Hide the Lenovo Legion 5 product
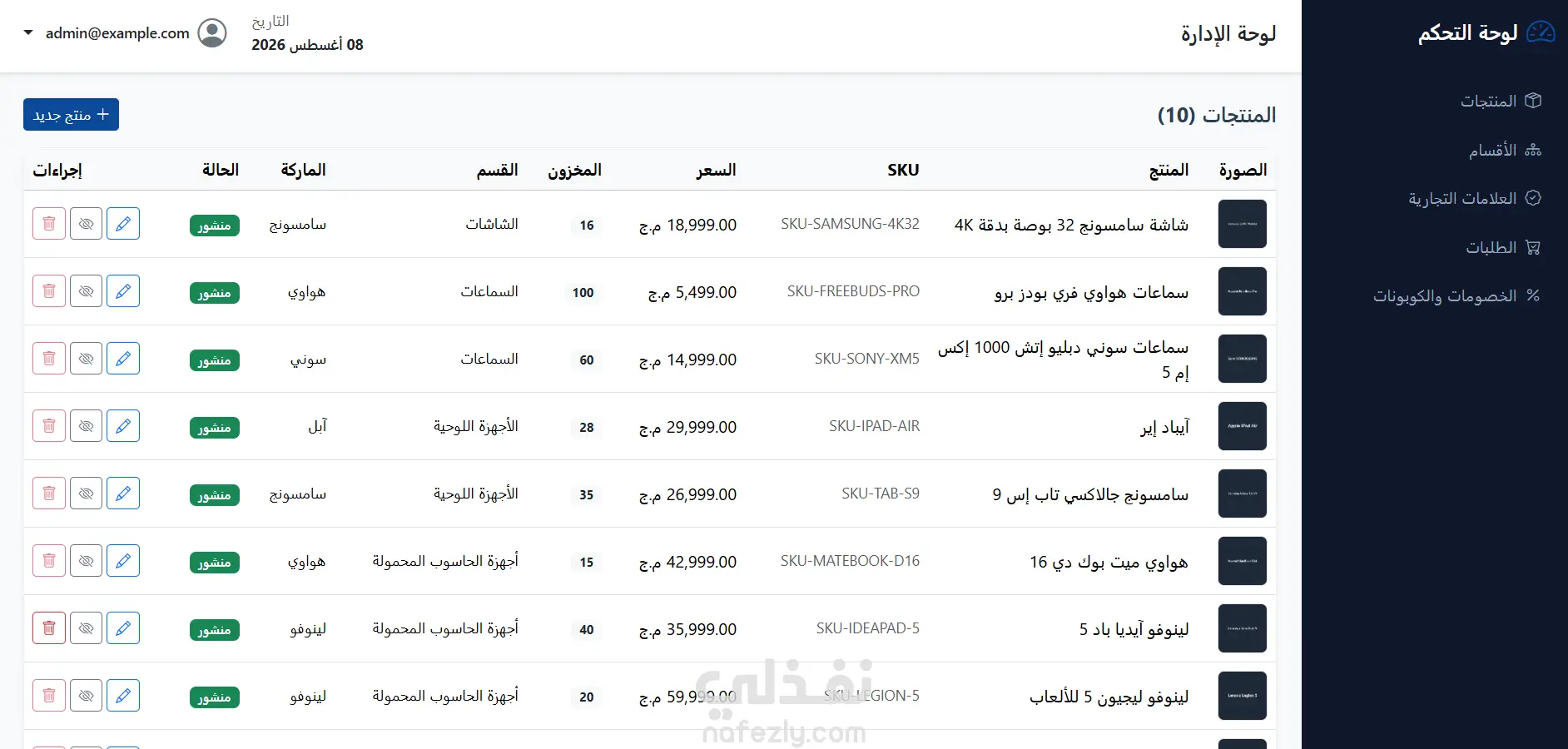Image resolution: width=1568 pixels, height=749 pixels. point(87,696)
